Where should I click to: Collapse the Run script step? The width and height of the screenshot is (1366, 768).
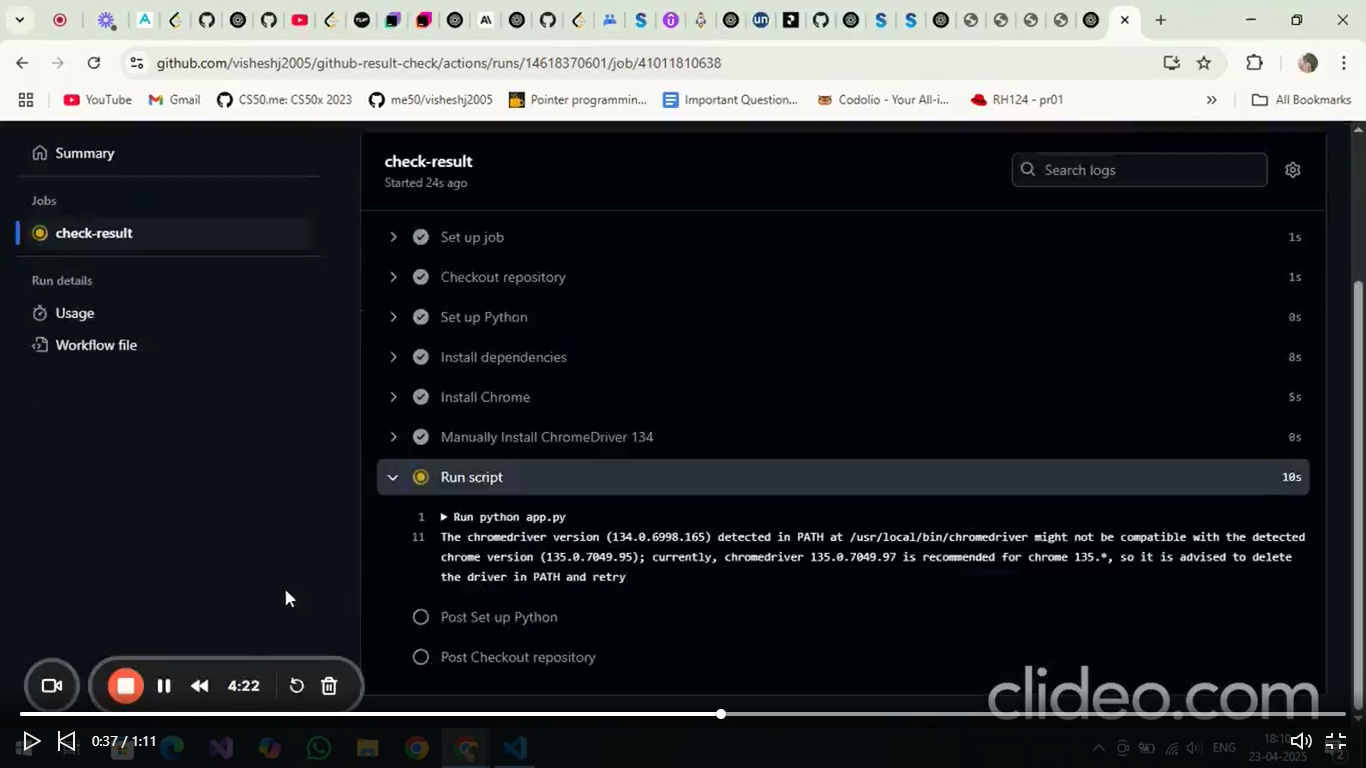click(x=393, y=478)
